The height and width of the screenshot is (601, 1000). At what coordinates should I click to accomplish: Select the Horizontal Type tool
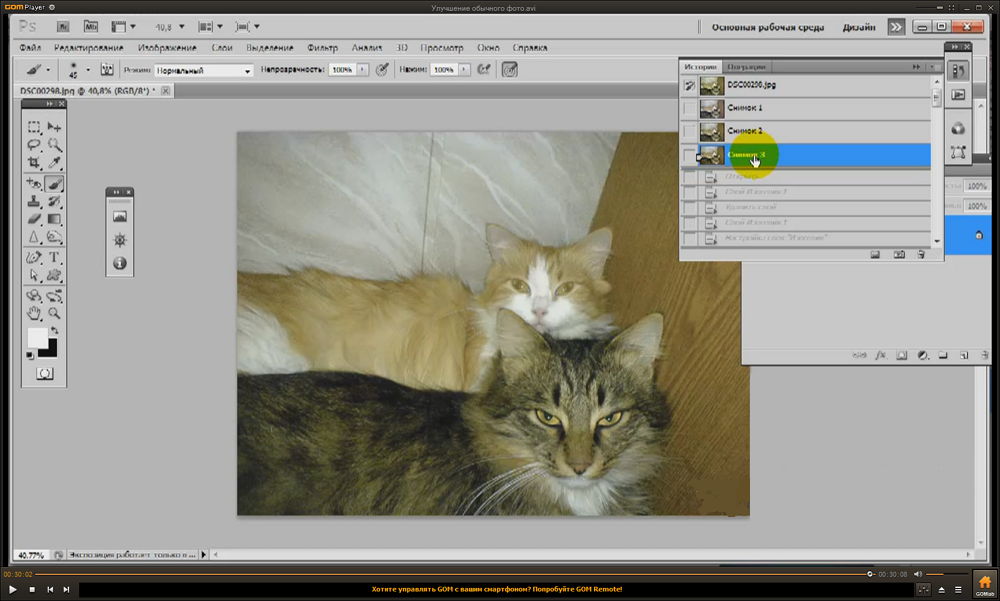pyautogui.click(x=55, y=258)
